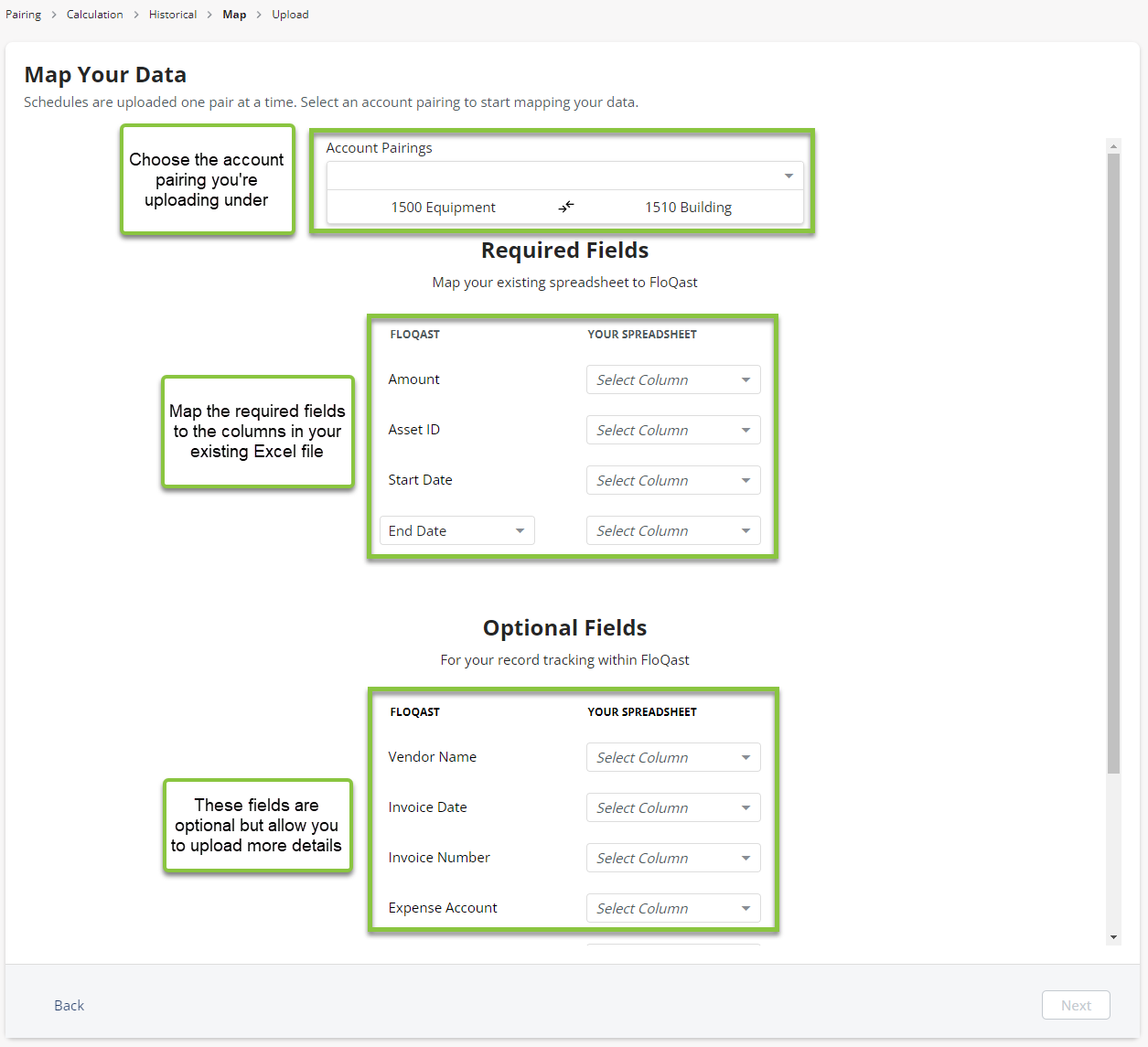This screenshot has width=1148, height=1047.
Task: Select the 1510 Building pairing option
Action: tap(688, 208)
